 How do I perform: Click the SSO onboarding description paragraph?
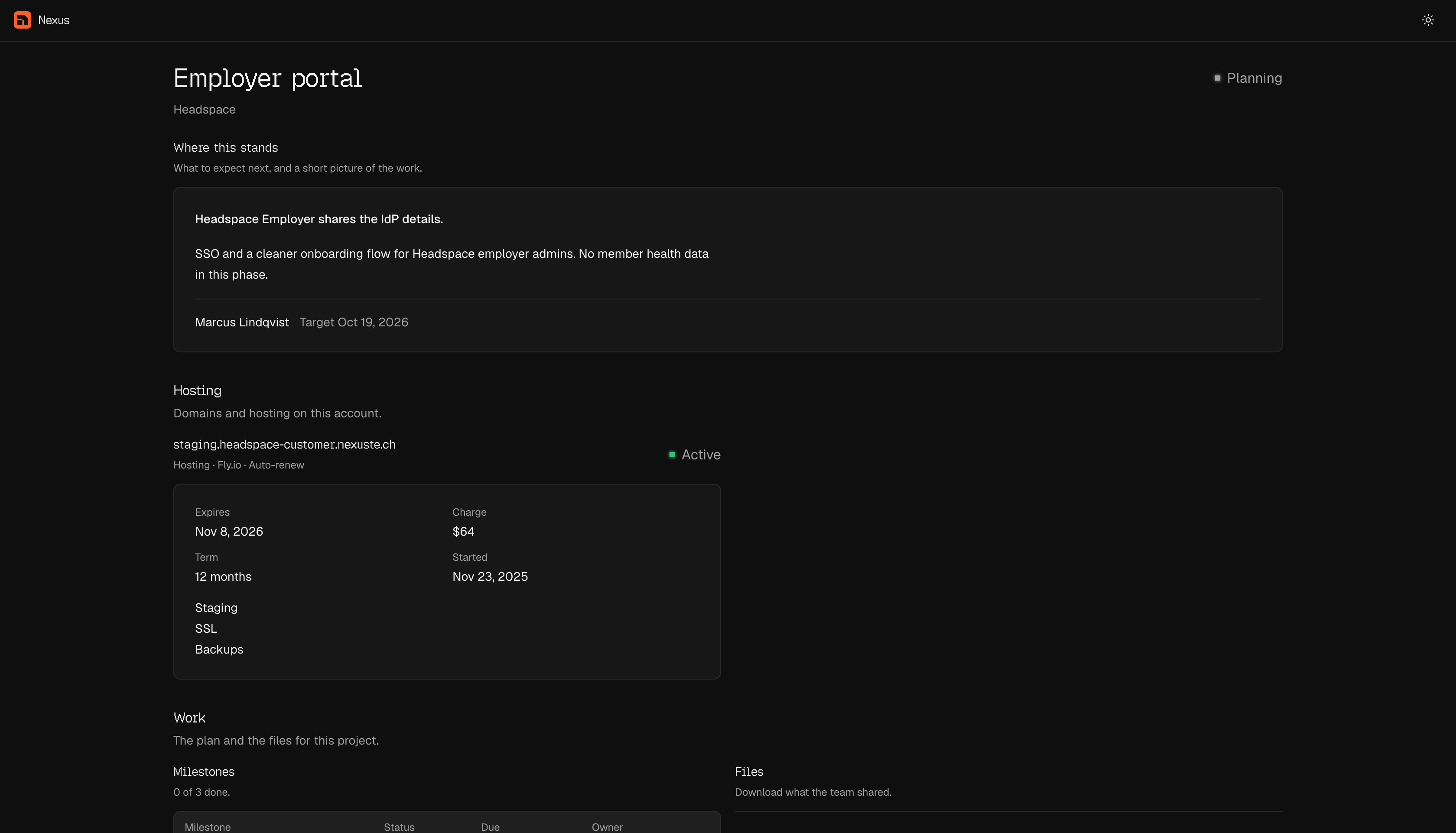coord(452,264)
